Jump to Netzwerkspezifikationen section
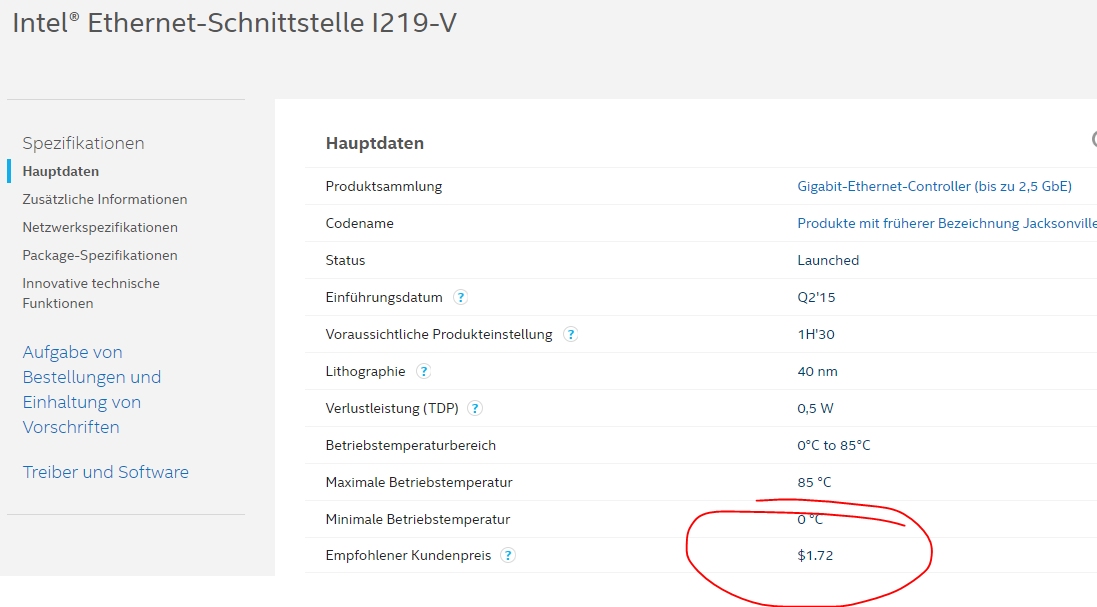Screen dimensions: 1097x607 [x=100, y=227]
